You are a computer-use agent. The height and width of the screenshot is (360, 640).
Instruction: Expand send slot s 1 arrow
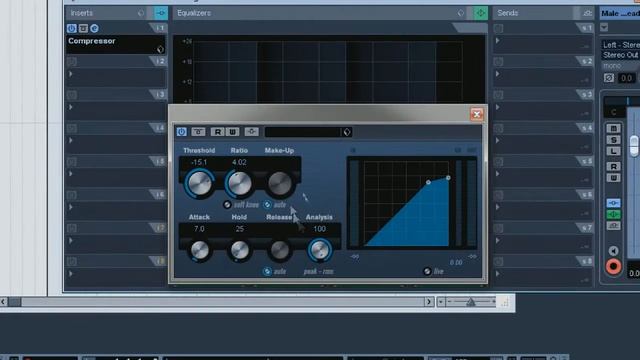pos(498,40)
